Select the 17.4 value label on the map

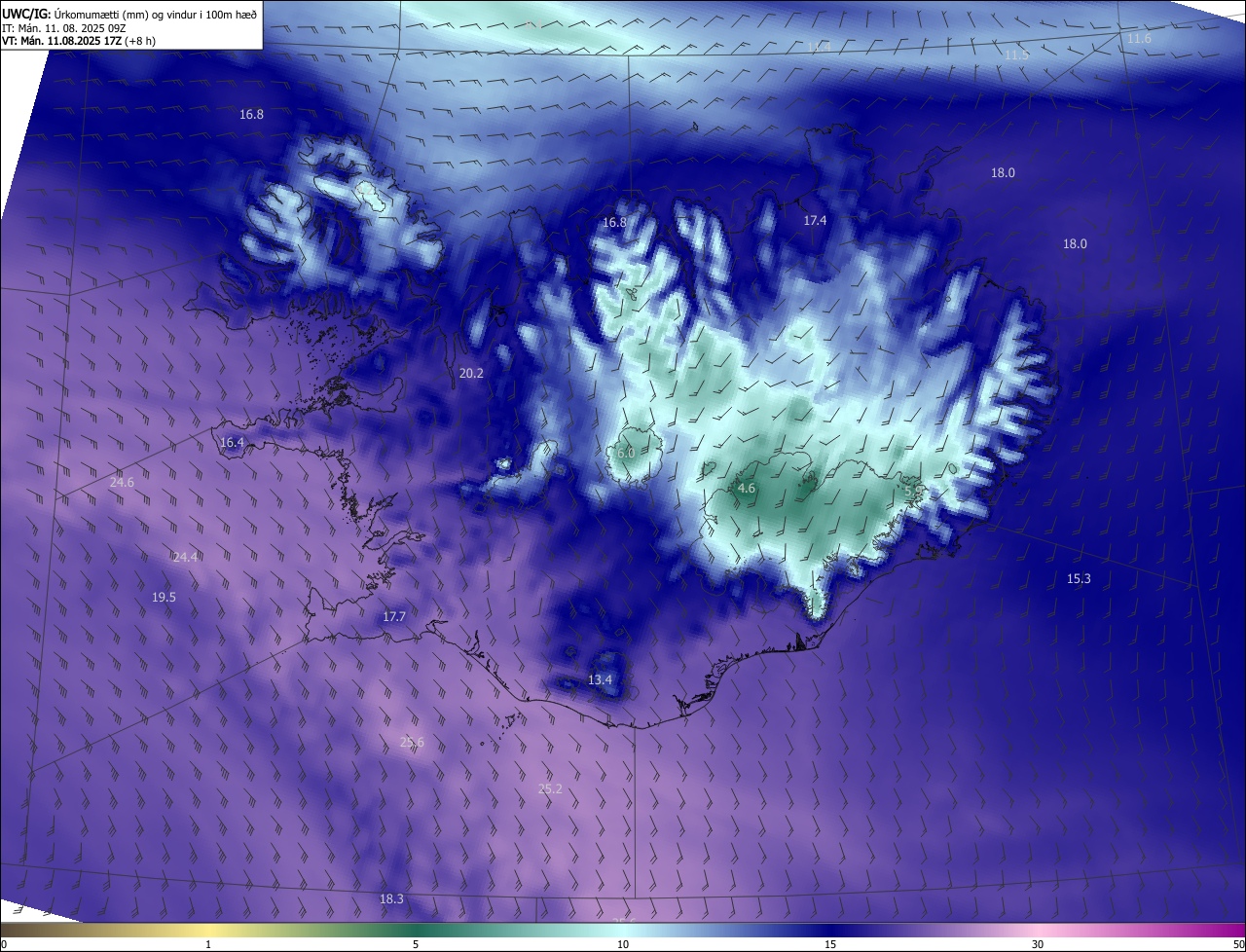click(x=815, y=221)
